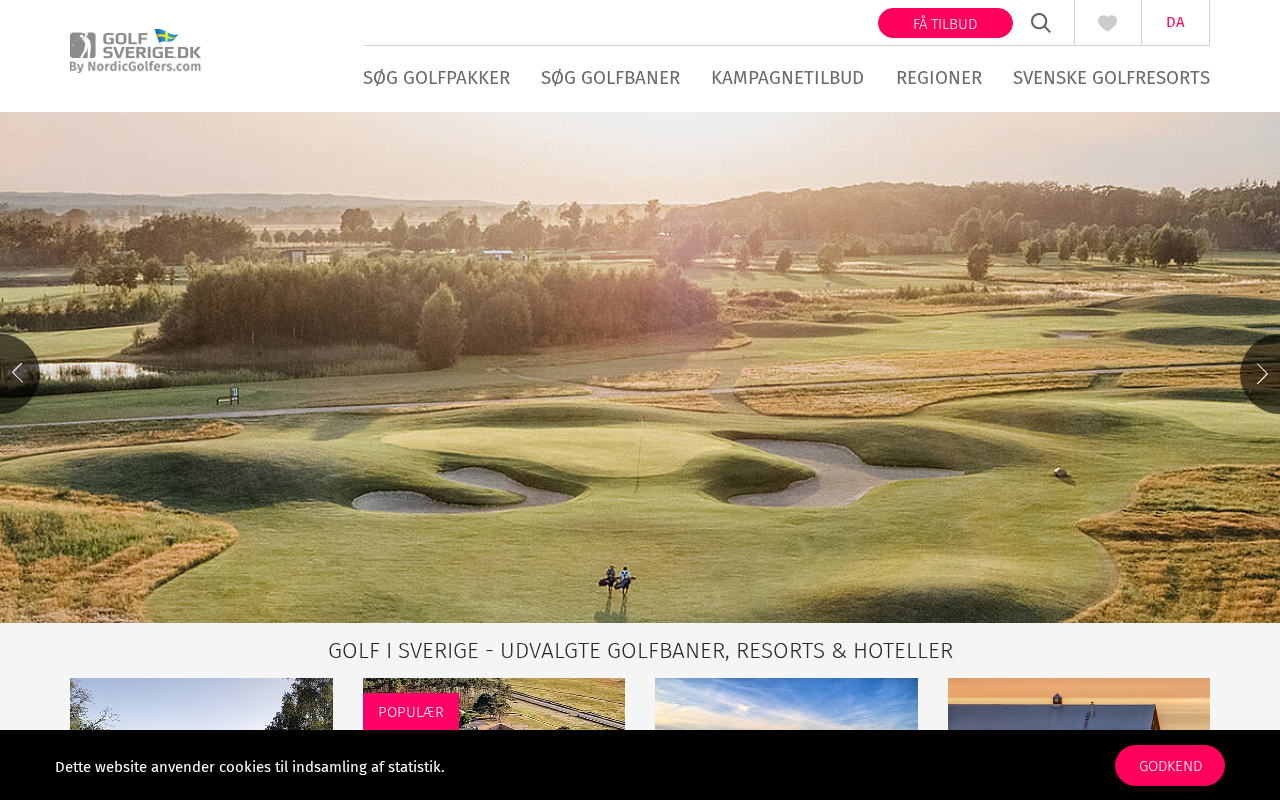Go home via Golf Sverige.dk logo

[135, 51]
